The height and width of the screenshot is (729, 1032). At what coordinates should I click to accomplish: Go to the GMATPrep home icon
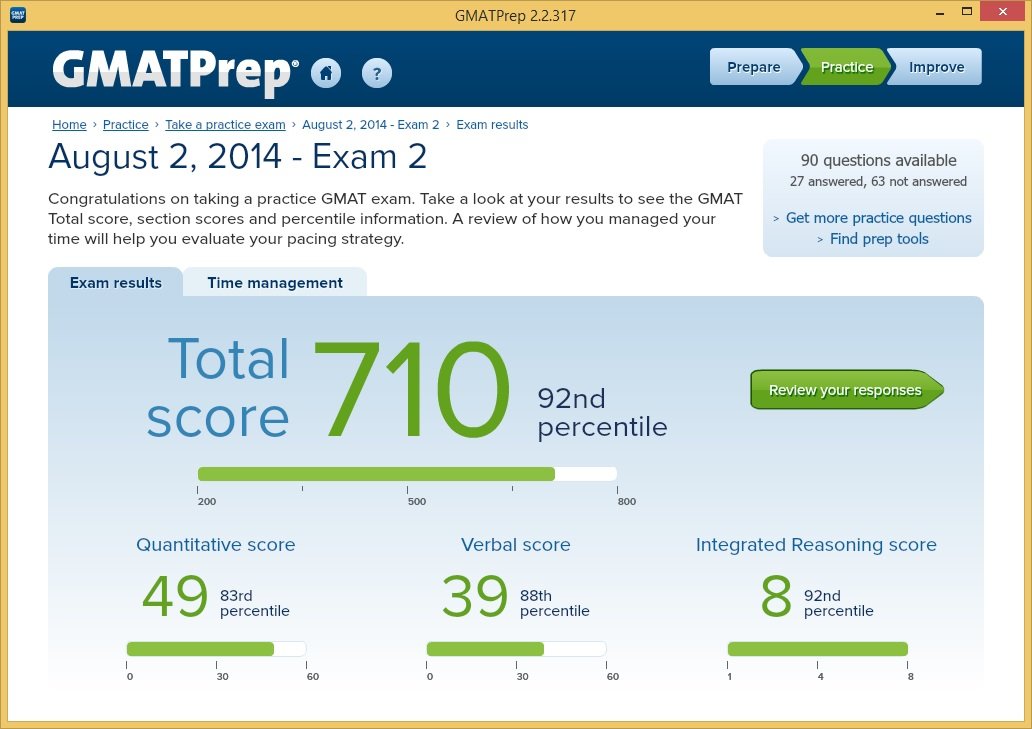coord(326,73)
